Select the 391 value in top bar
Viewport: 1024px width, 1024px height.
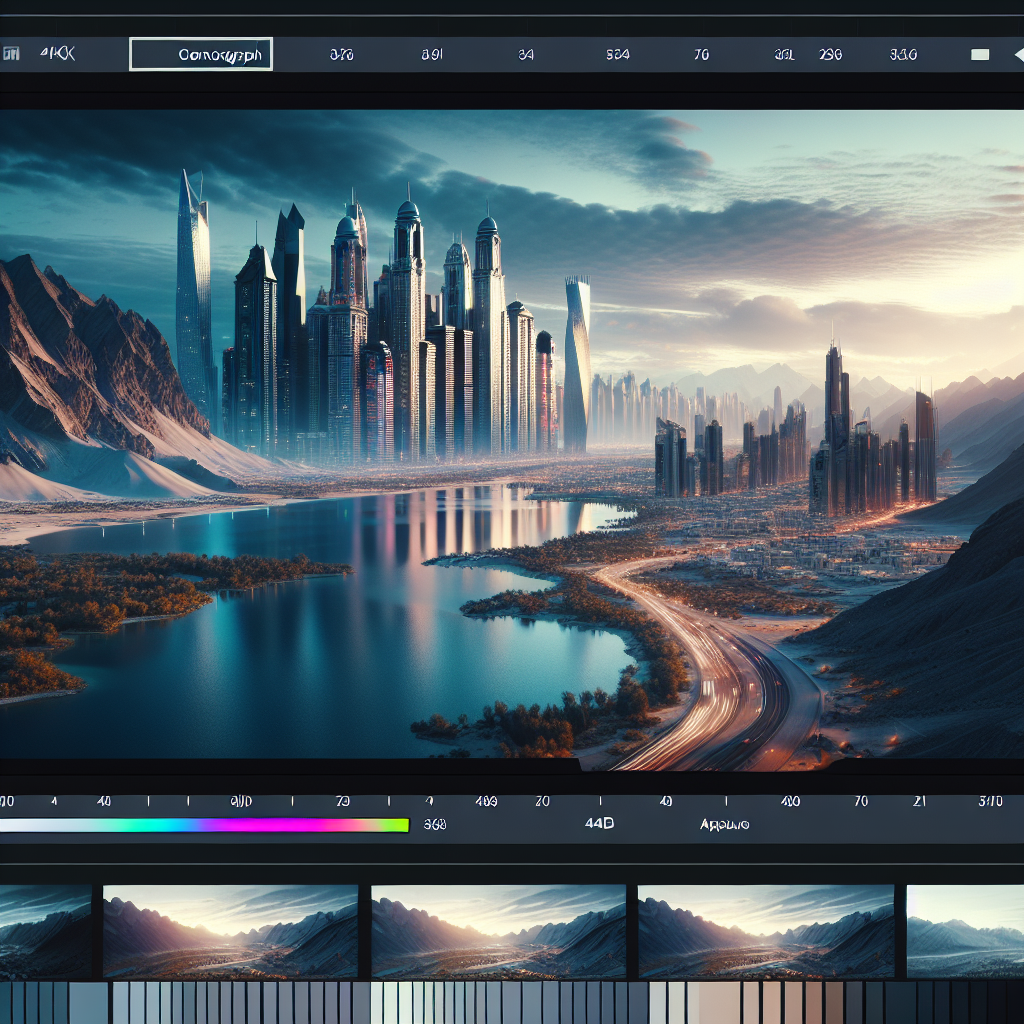431,55
